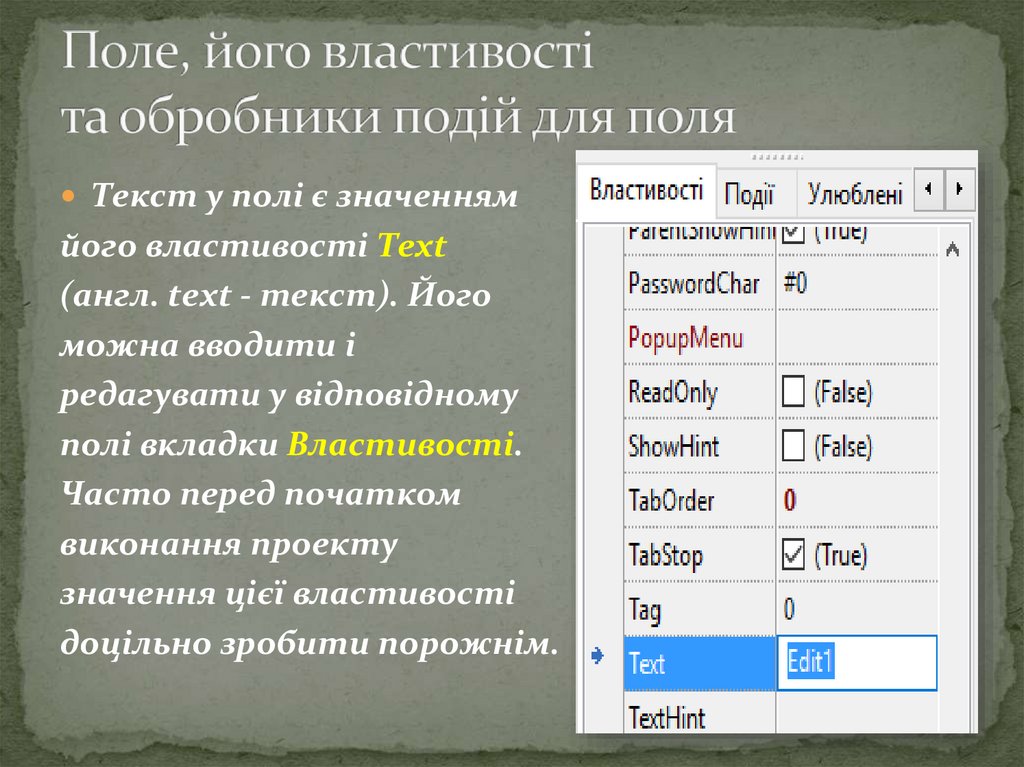Click the blue arrow marker beside Text
This screenshot has width=1024, height=767.
pos(598,657)
